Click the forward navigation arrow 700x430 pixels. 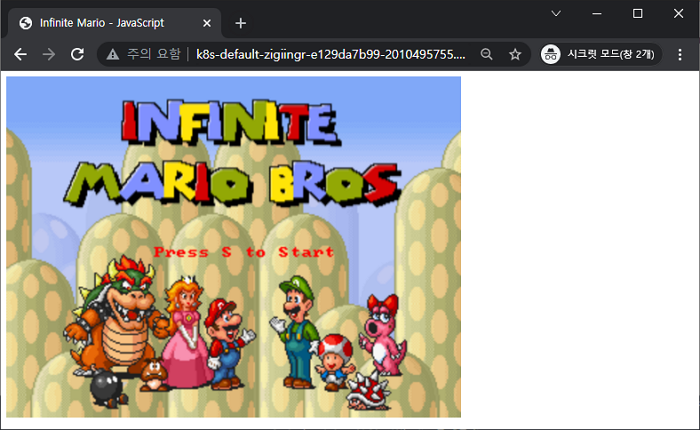[x=49, y=54]
